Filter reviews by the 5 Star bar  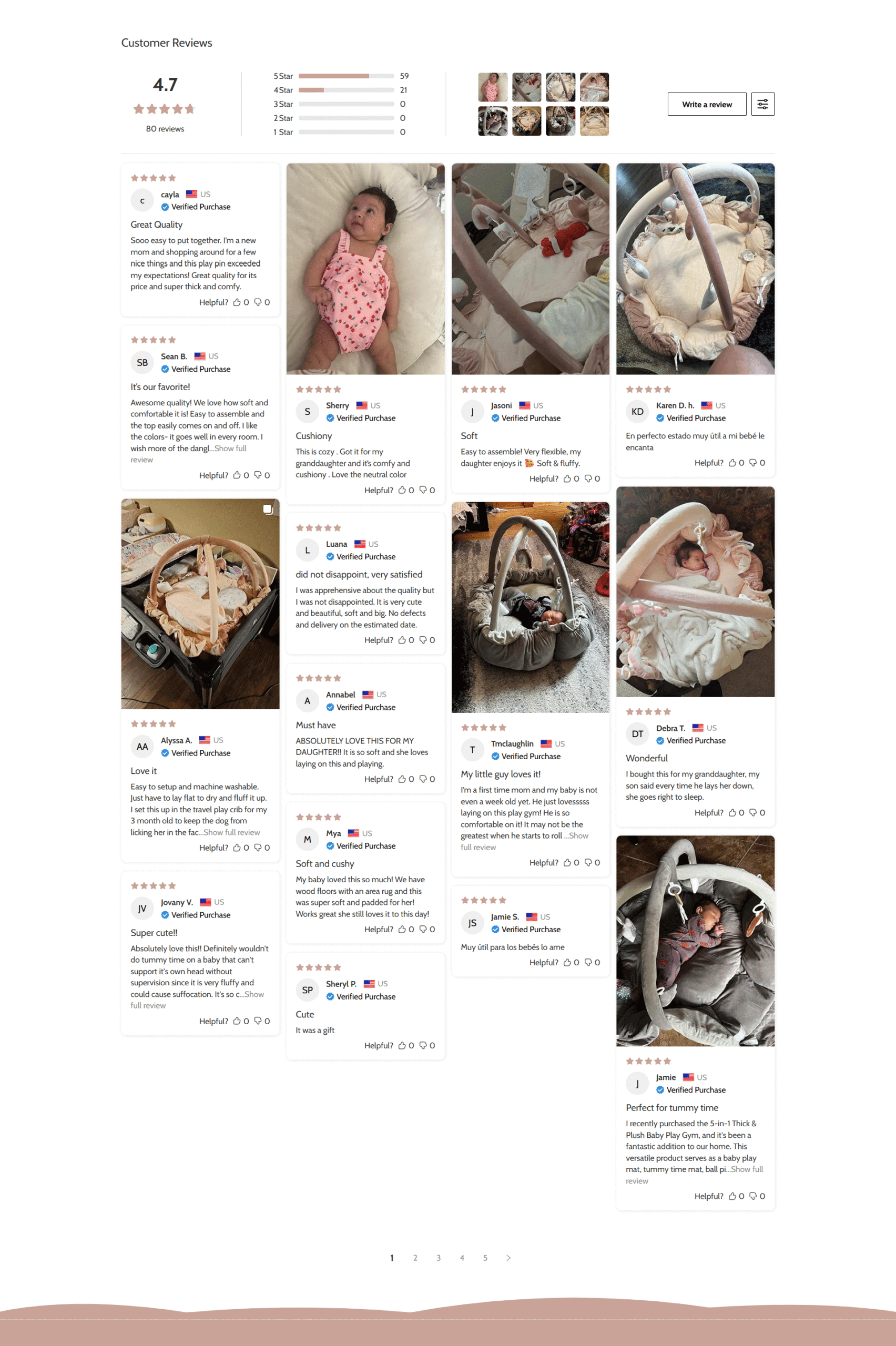(x=347, y=76)
